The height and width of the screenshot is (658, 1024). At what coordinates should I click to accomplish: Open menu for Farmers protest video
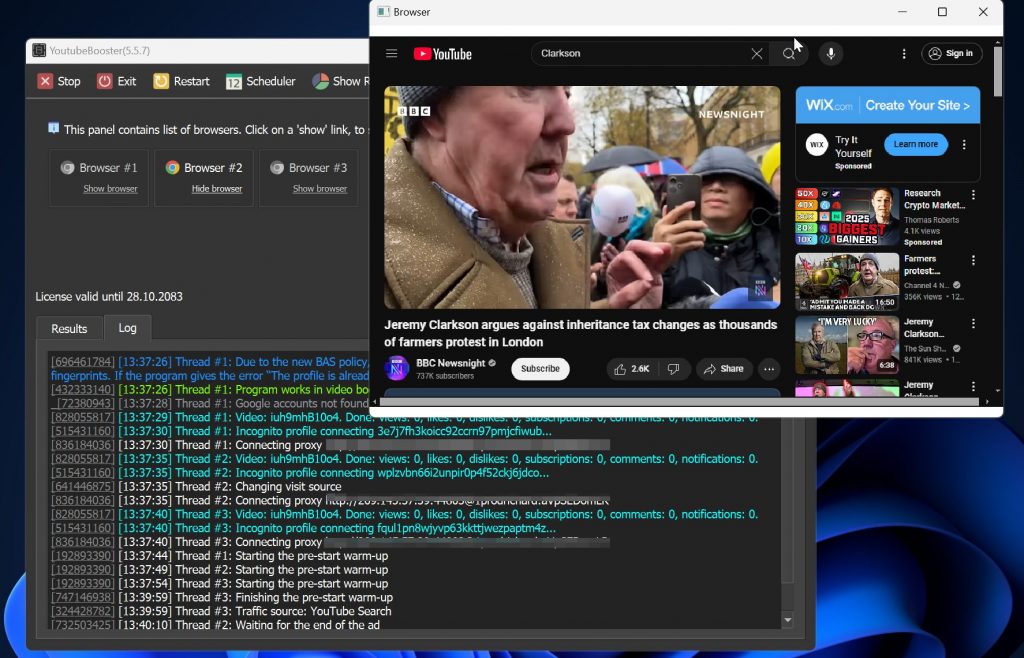[973, 260]
